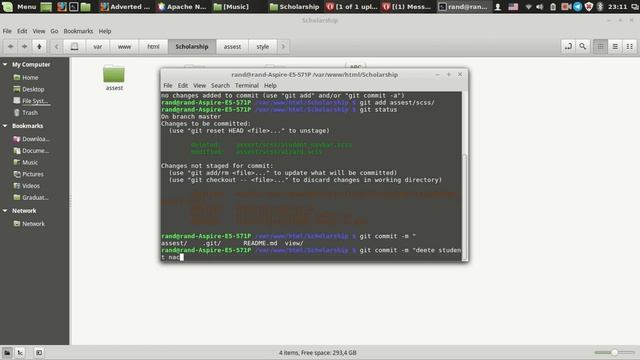Go forward in file manager
The width and height of the screenshot is (640, 360).
pos(24,47)
